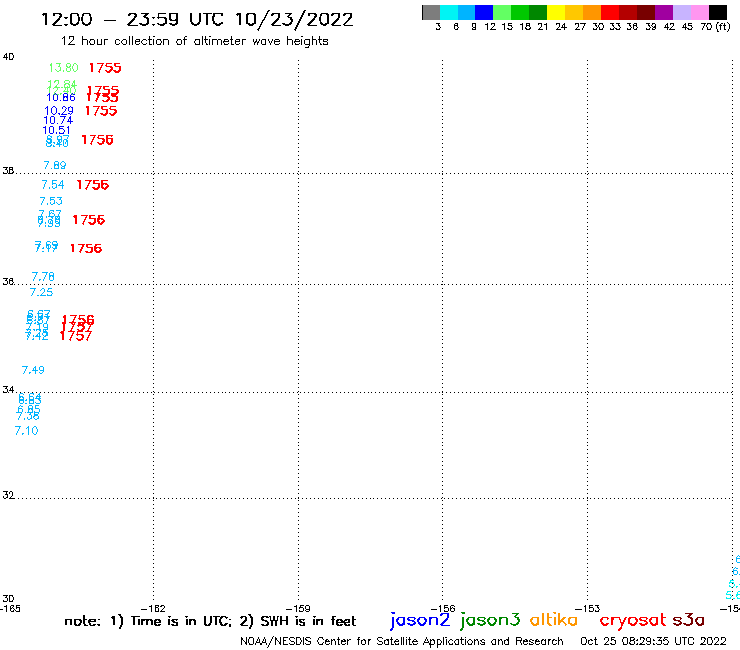740x650 pixels.
Task: Click the black swatch ending the color scale
Action: tap(717, 12)
